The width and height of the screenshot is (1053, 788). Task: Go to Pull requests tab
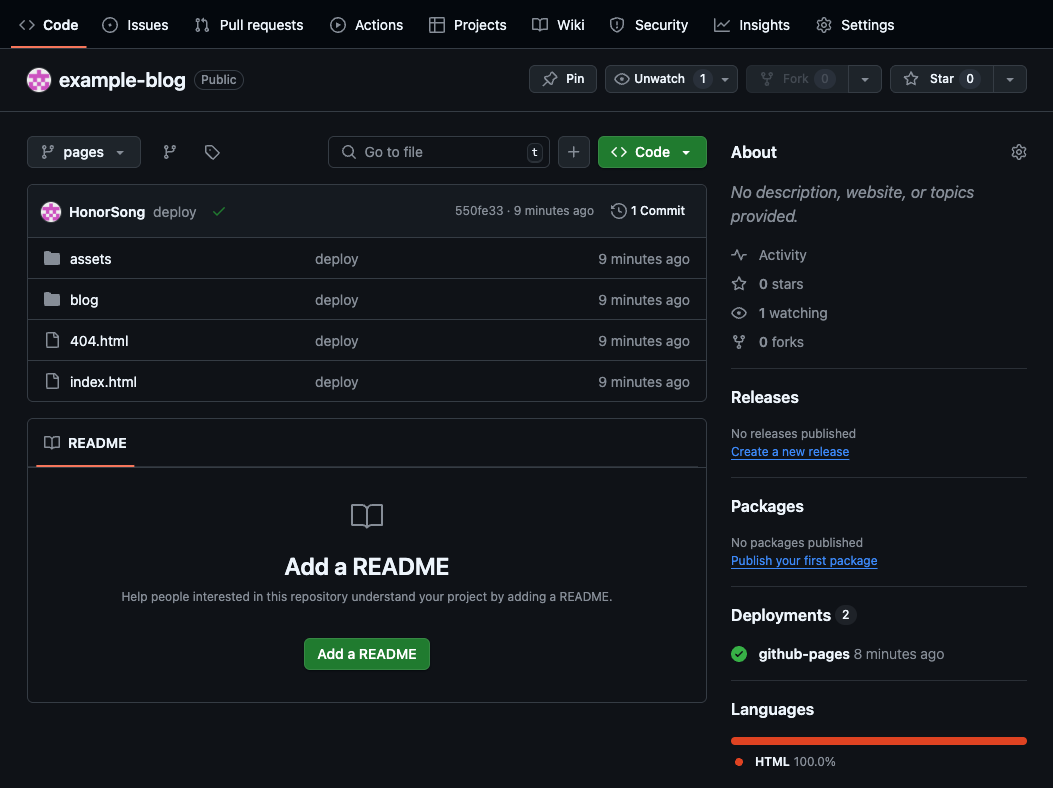click(249, 25)
